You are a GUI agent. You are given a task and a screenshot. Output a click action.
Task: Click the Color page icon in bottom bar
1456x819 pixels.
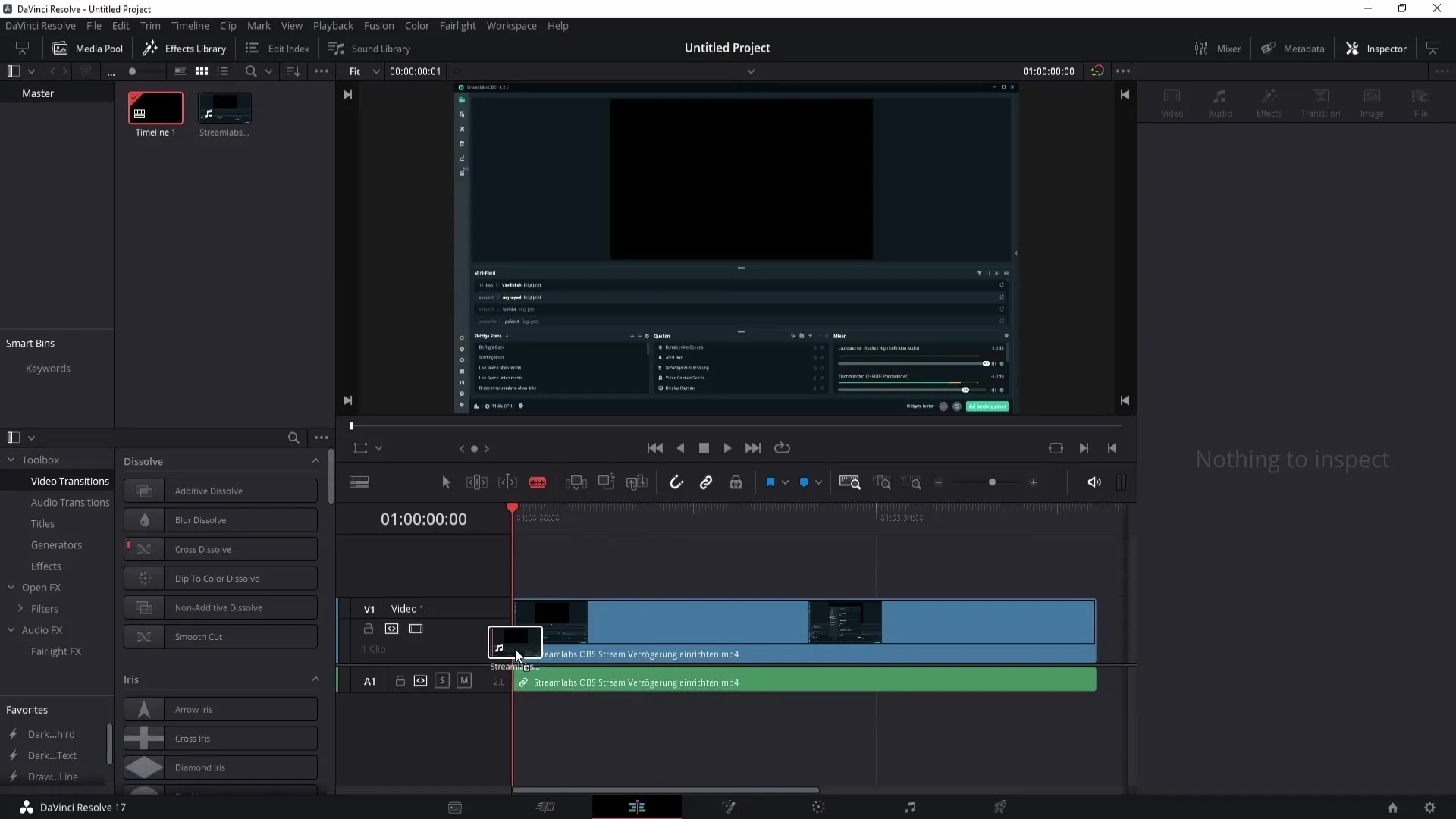(x=818, y=807)
